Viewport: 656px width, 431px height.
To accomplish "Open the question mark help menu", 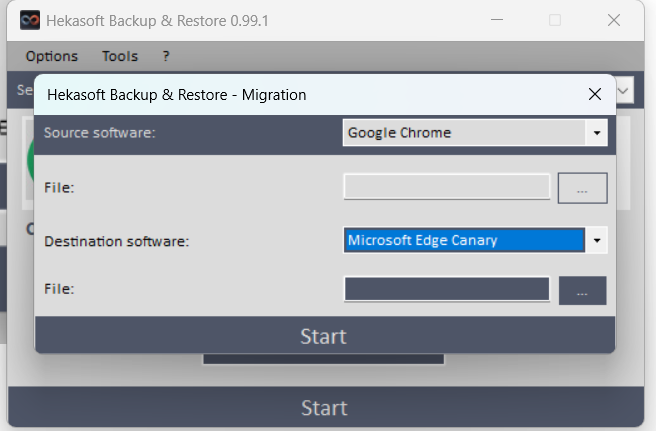I will point(166,56).
